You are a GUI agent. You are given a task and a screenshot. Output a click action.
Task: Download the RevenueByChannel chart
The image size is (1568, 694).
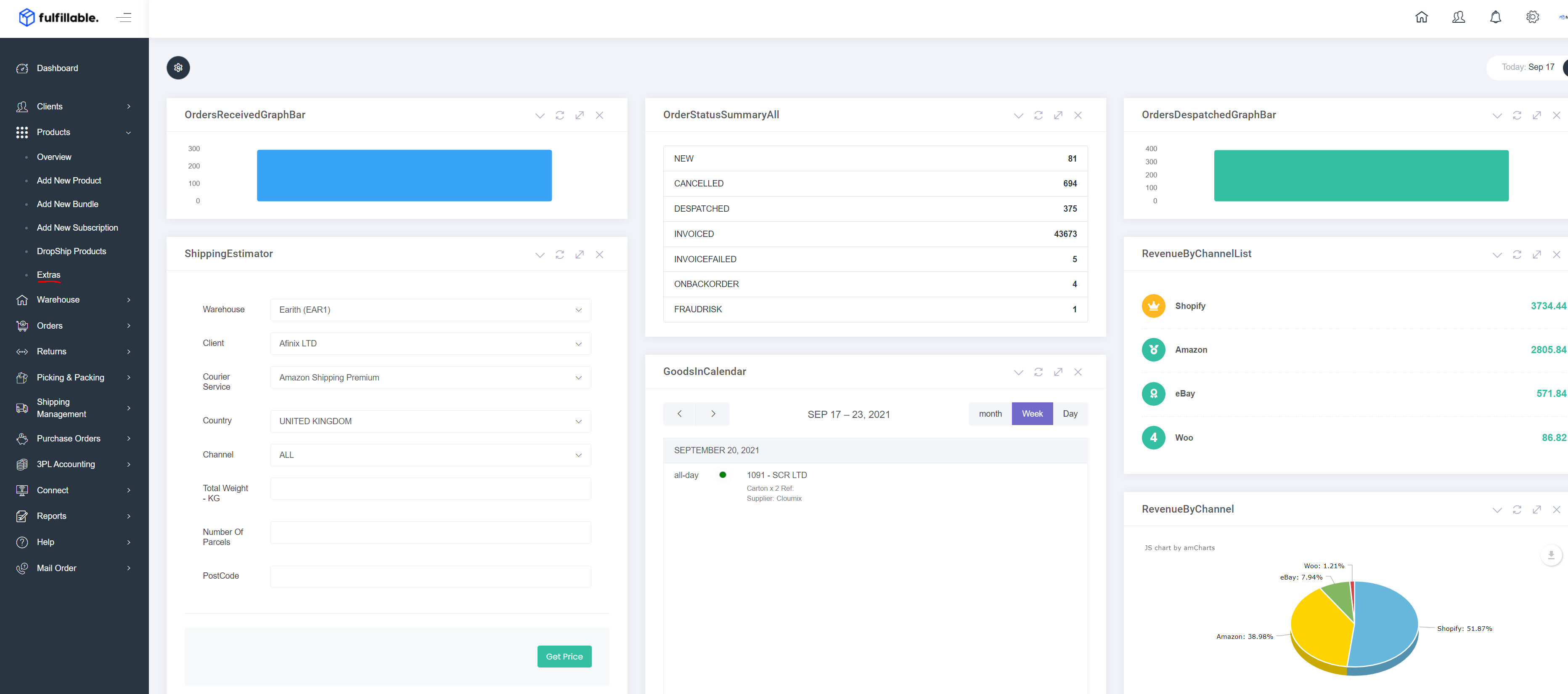tap(1551, 555)
